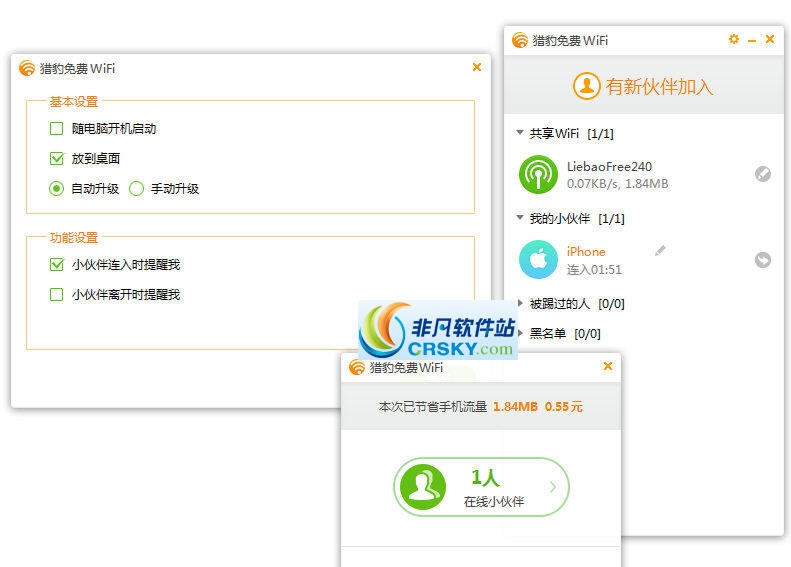791x567 pixels.
Task: Click the 0.55元 savings value
Action: [563, 407]
